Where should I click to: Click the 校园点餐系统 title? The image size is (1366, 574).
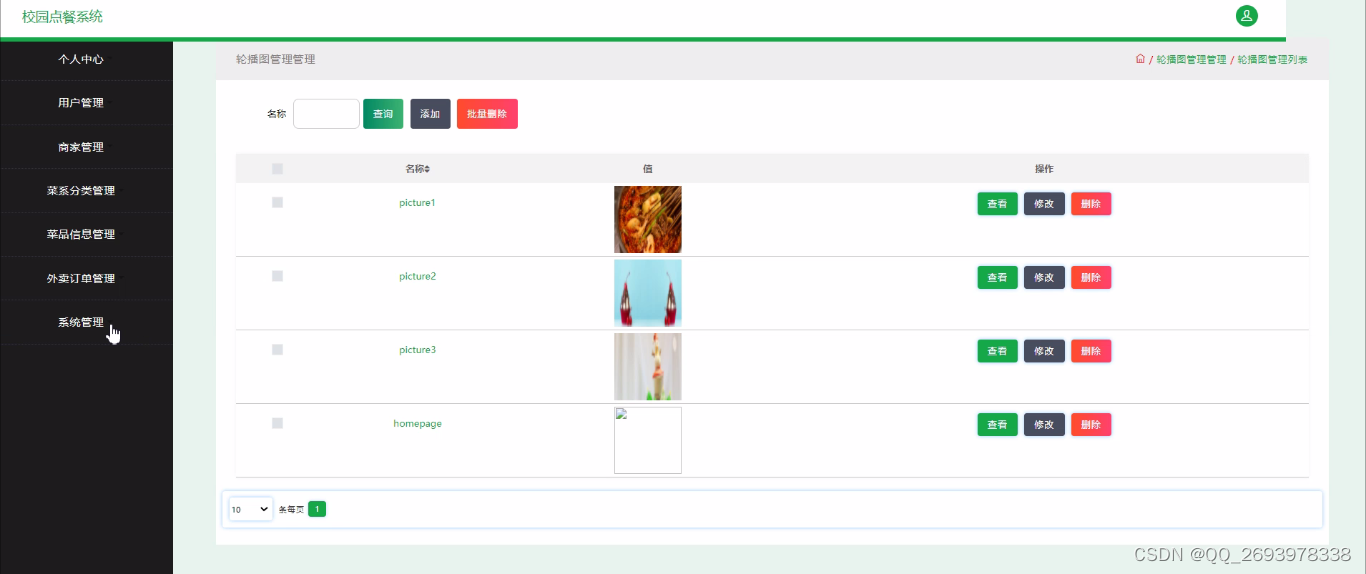(62, 17)
